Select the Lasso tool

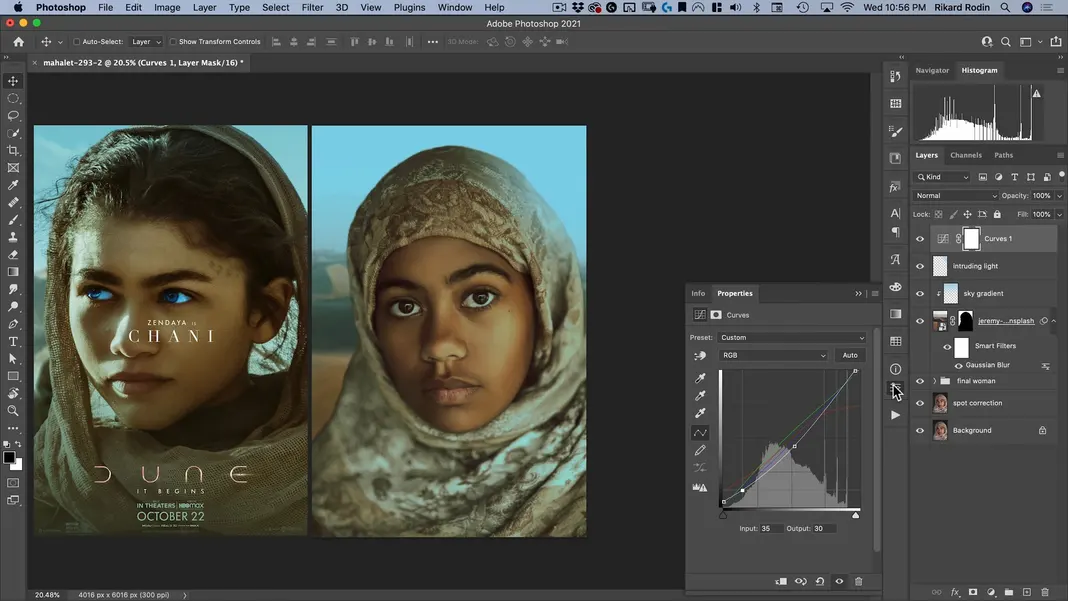coord(13,116)
